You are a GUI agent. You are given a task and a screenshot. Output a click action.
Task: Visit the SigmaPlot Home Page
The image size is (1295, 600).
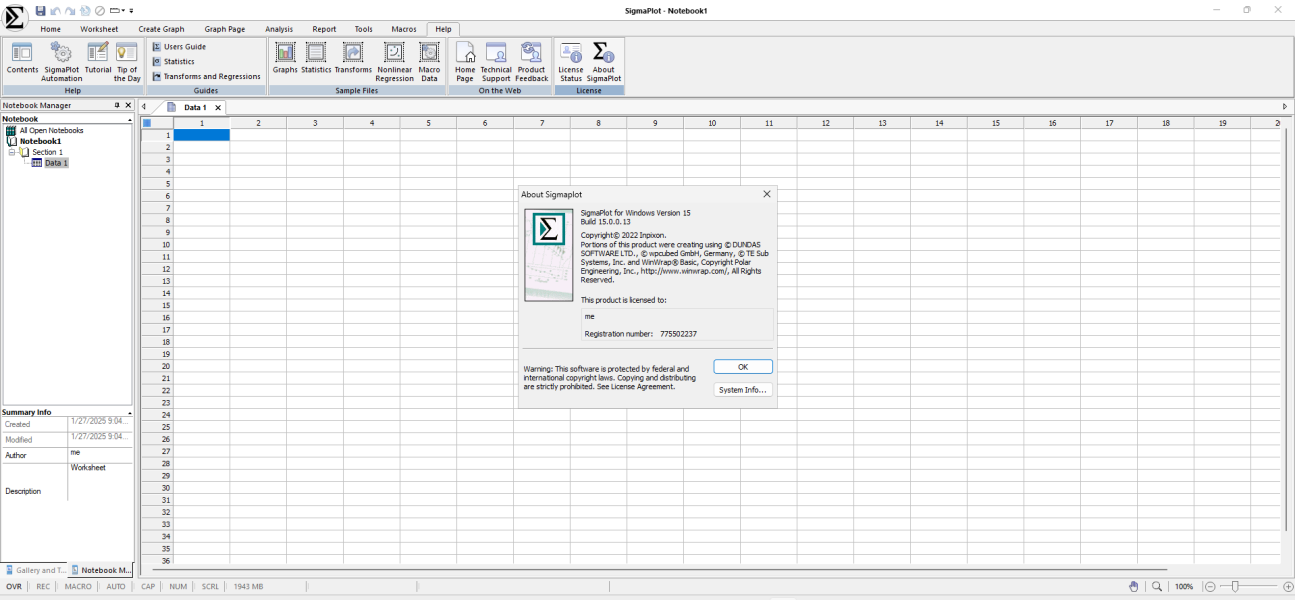pyautogui.click(x=465, y=60)
